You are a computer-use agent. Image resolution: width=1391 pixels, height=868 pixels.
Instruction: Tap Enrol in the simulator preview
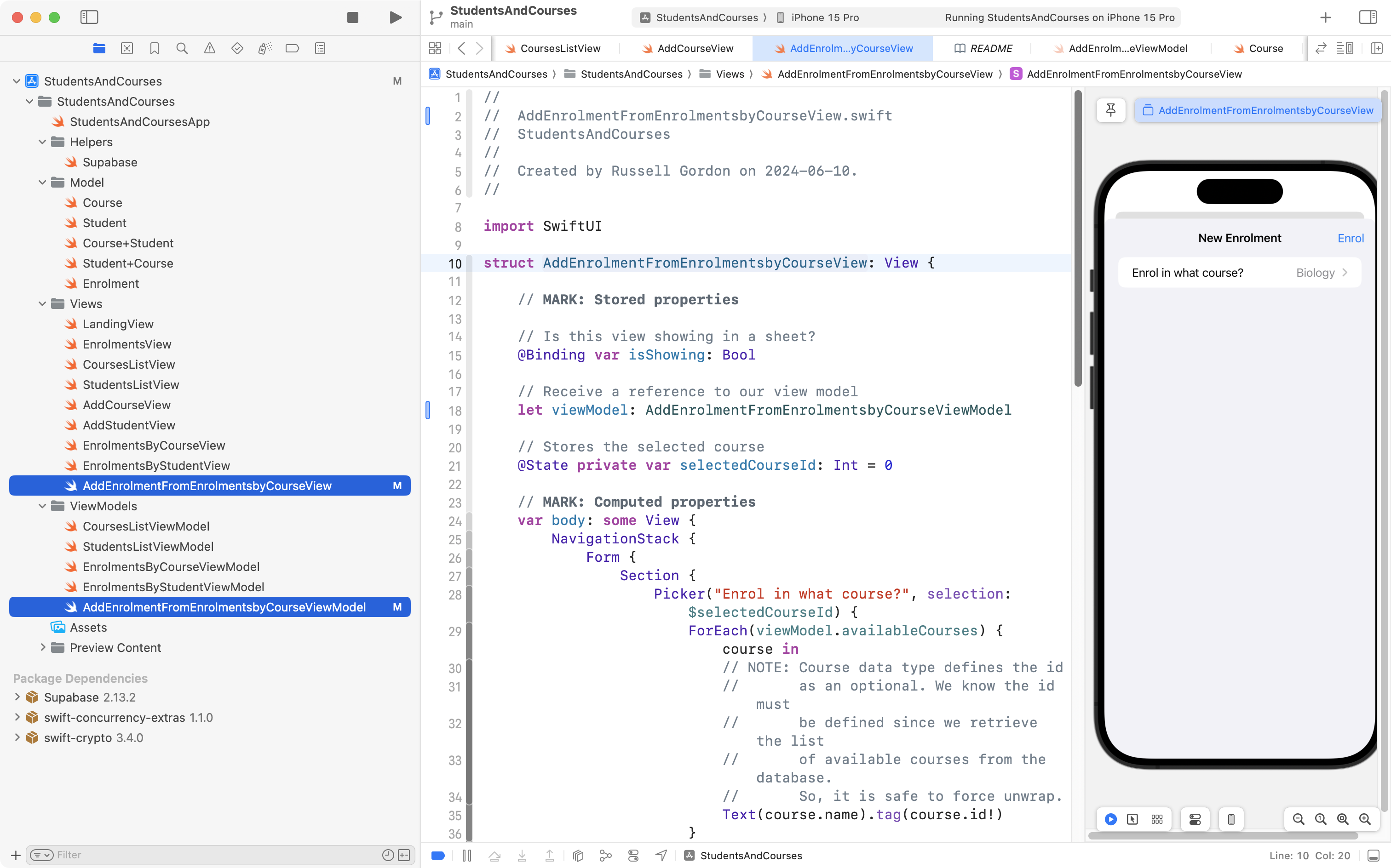click(1350, 238)
